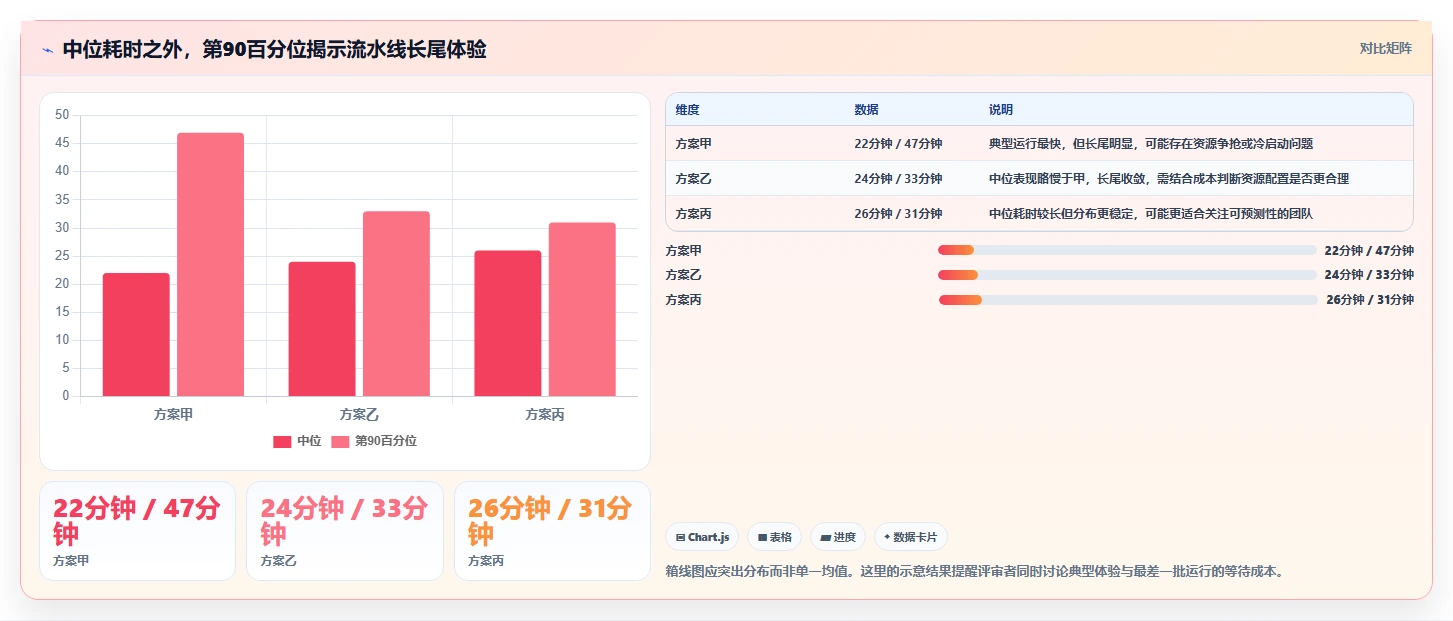Viewport: 1453px width, 621px height.
Task: Click the 方案丙 x-axis label
Action: coord(545,414)
